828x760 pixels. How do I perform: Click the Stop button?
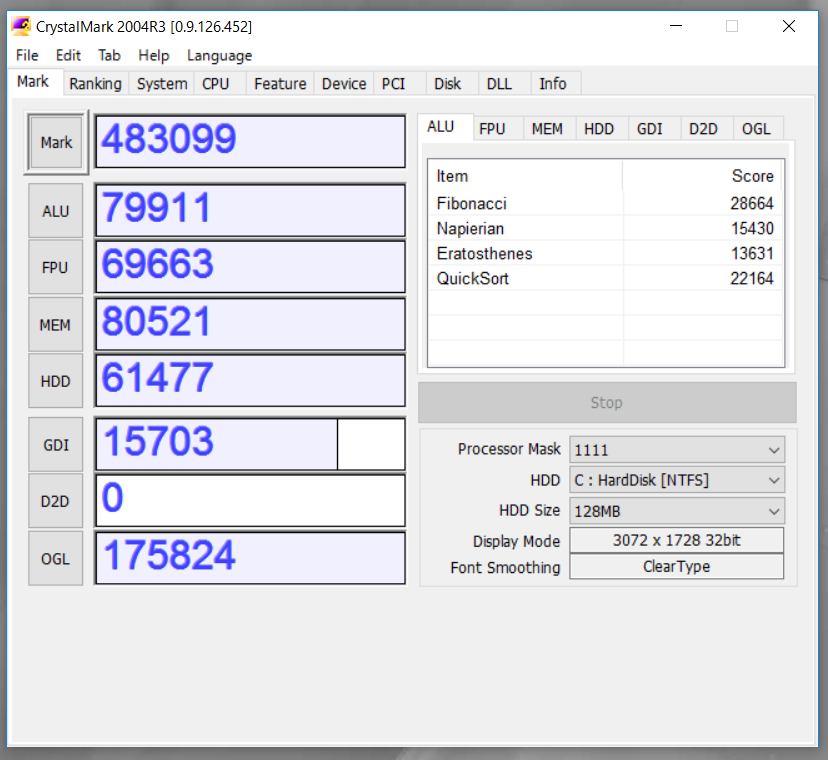tap(607, 403)
